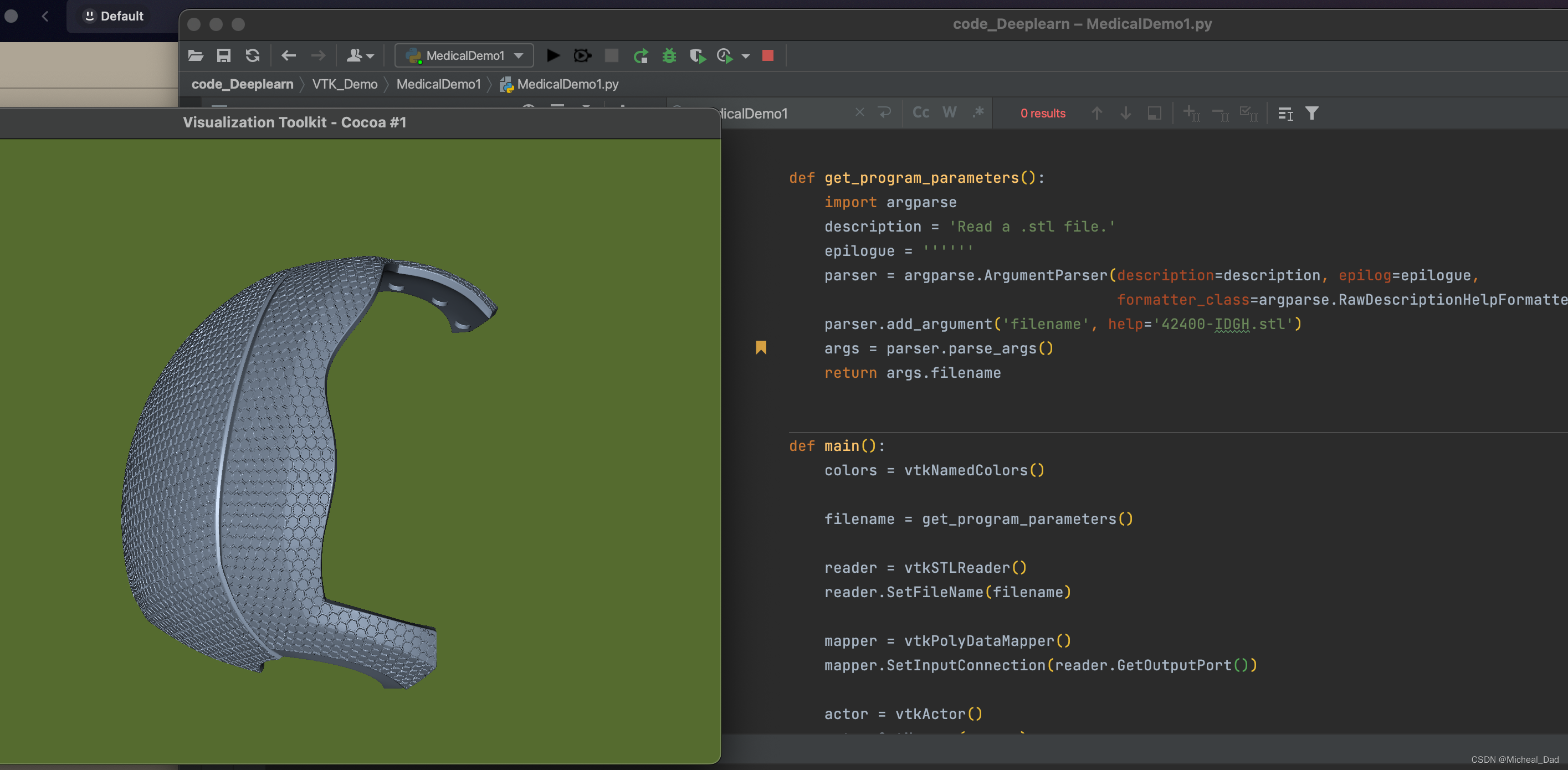This screenshot has width=1568, height=770.
Task: Reload files from disk (sync icon)
Action: (x=253, y=56)
